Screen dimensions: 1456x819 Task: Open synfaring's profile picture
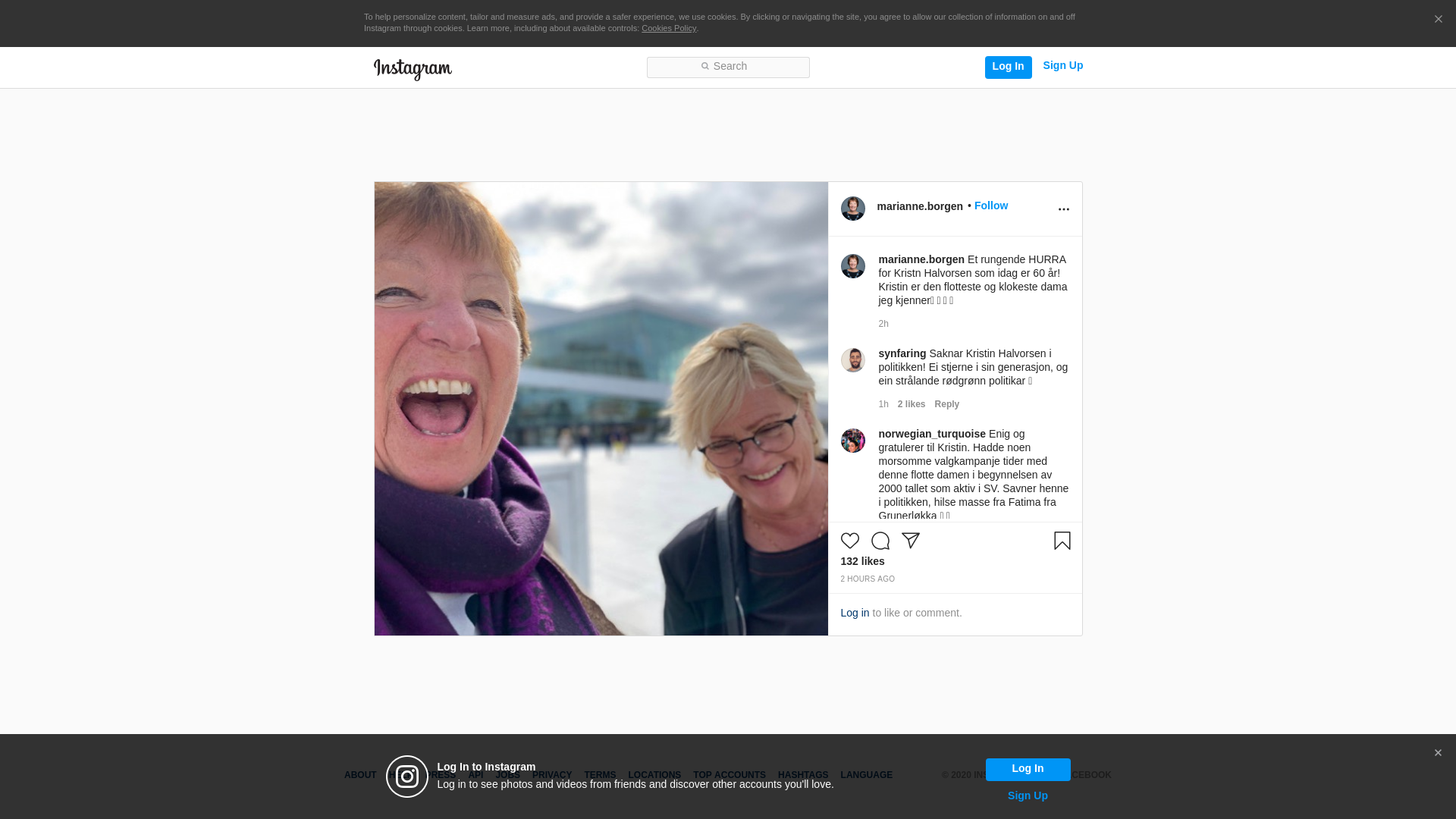pyautogui.click(x=853, y=360)
